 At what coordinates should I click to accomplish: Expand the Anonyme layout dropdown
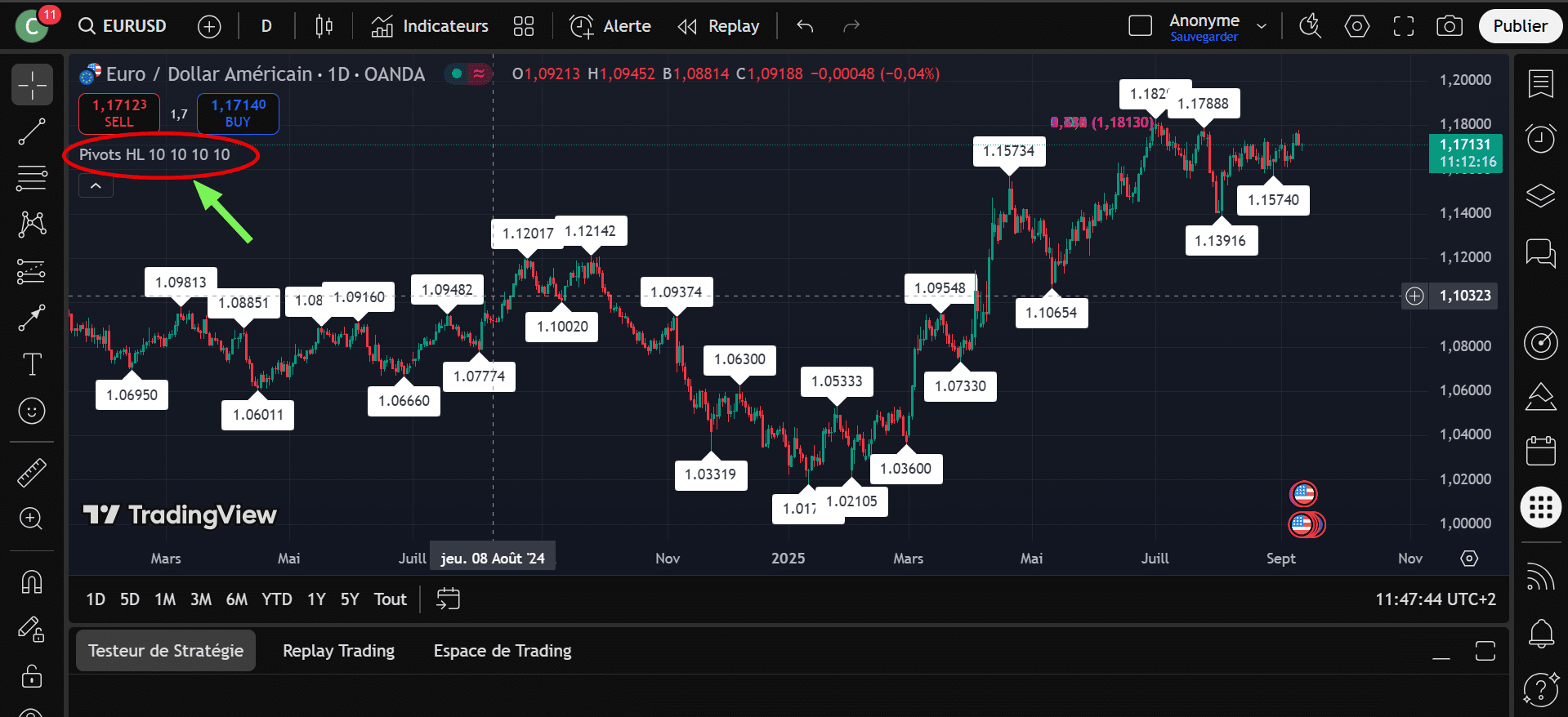click(1262, 26)
